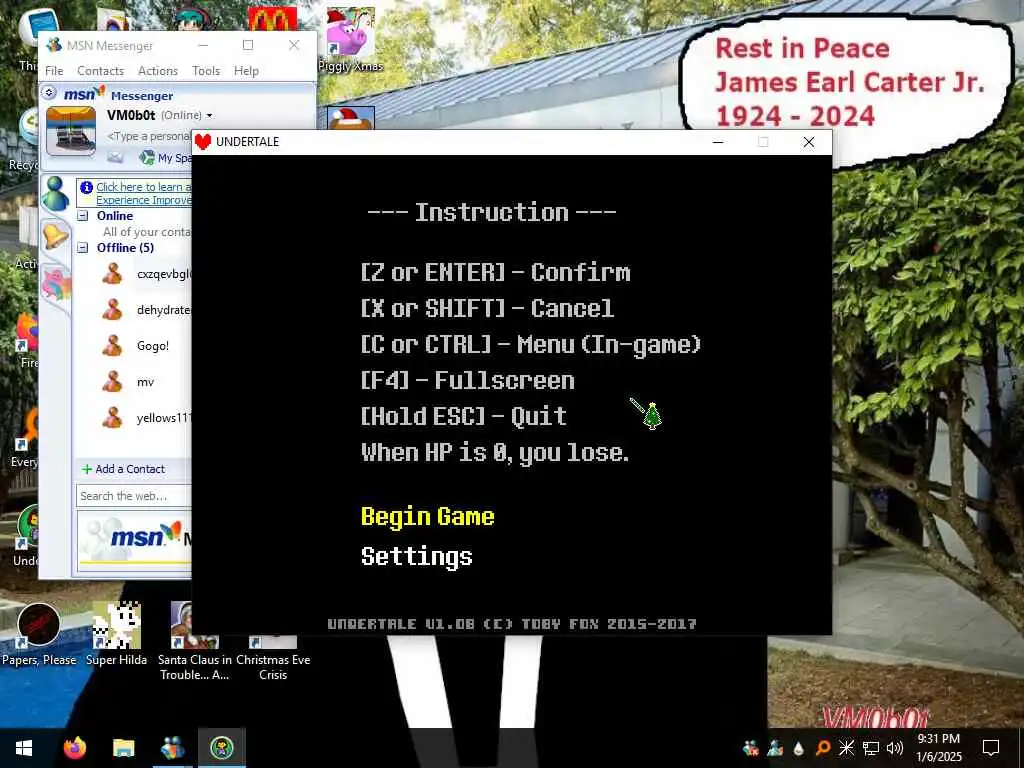
Task: Click the personal message field in Messenger
Action: 150,136
